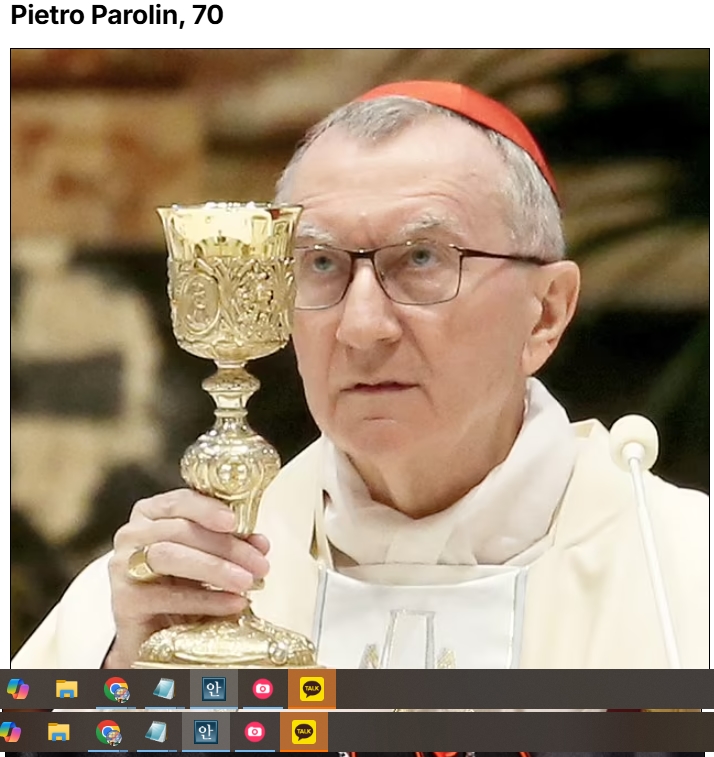This screenshot has width=714, height=757.
Task: Open the red camera app in the bottom taskbar row
Action: tap(255, 732)
